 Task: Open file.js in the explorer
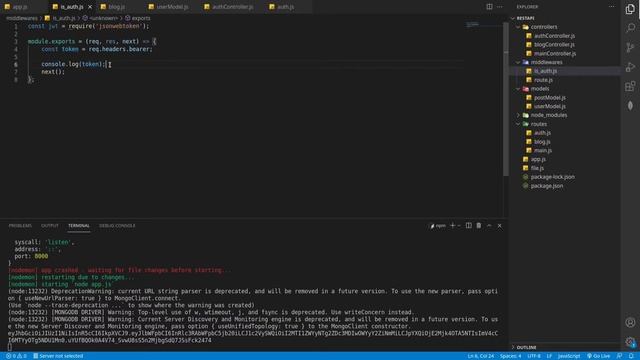tap(537, 168)
